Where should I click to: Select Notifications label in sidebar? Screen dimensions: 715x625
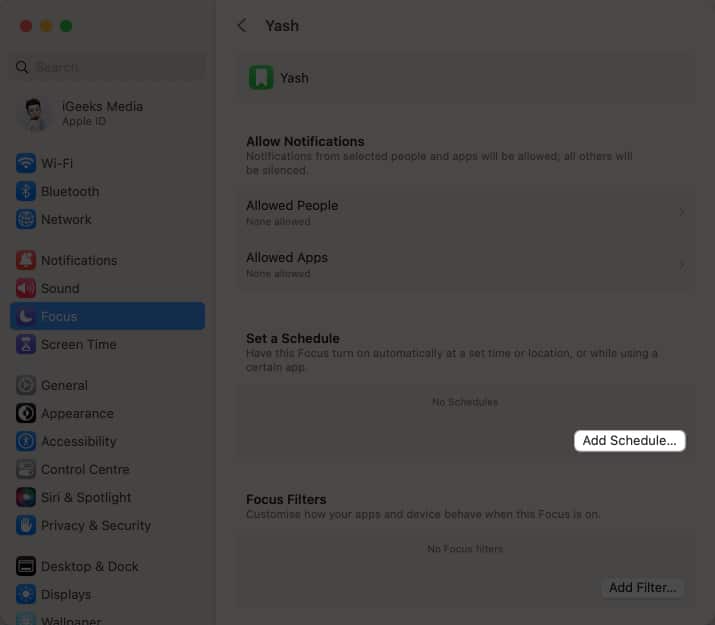tap(79, 260)
